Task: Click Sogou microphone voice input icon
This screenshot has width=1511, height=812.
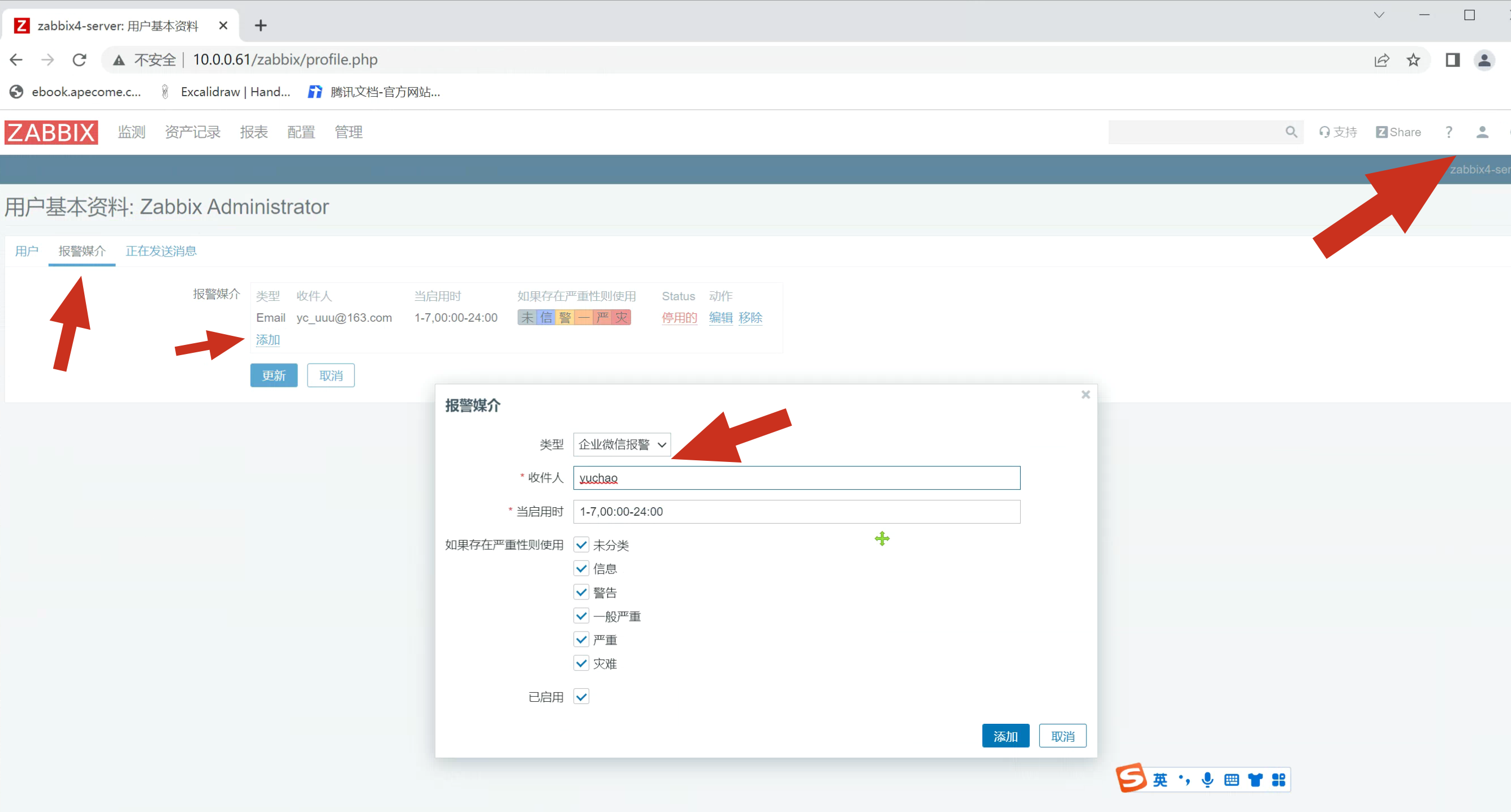Action: [x=1207, y=779]
